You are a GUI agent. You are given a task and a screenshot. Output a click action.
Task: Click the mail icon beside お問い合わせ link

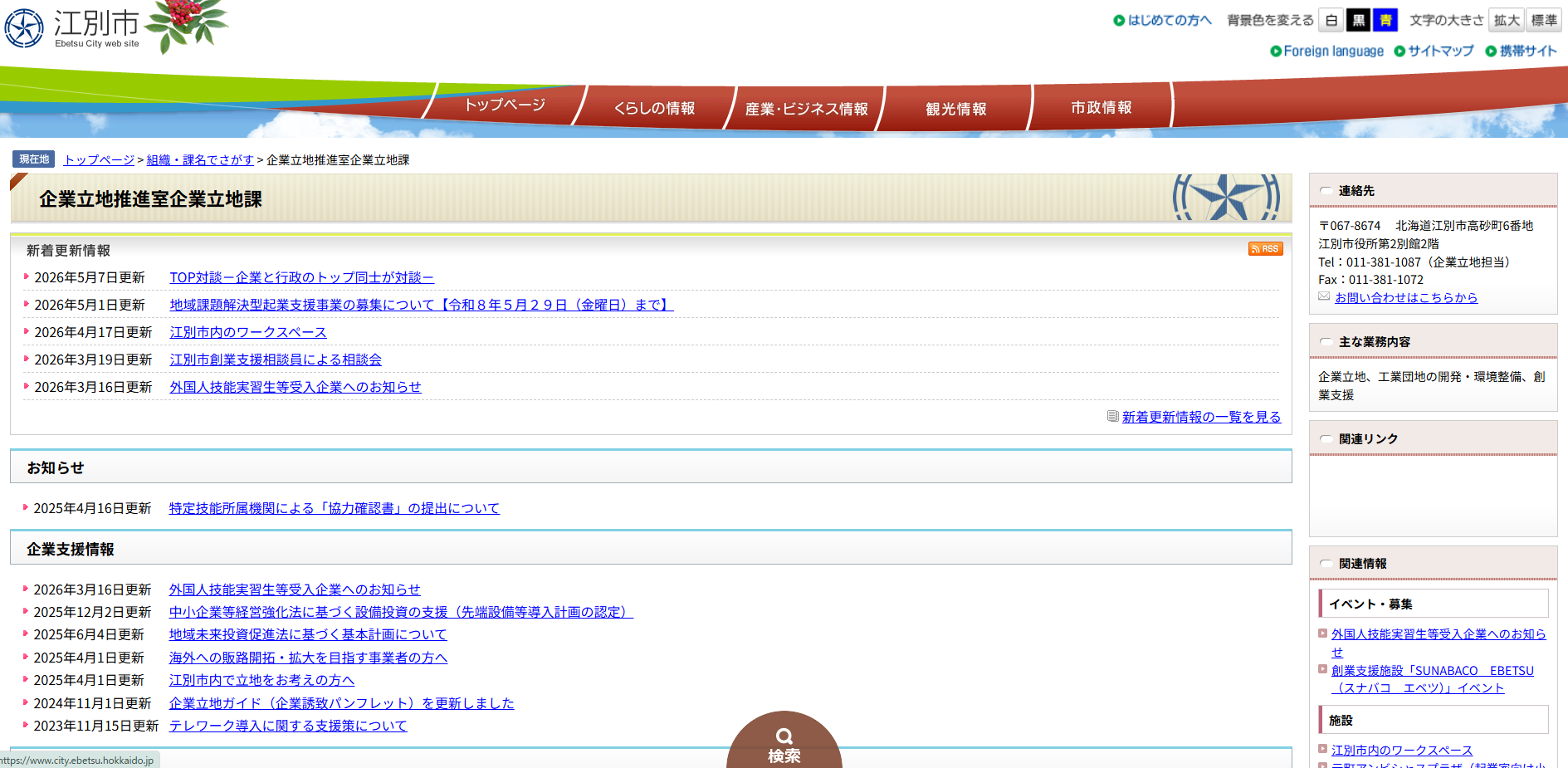tap(1324, 296)
